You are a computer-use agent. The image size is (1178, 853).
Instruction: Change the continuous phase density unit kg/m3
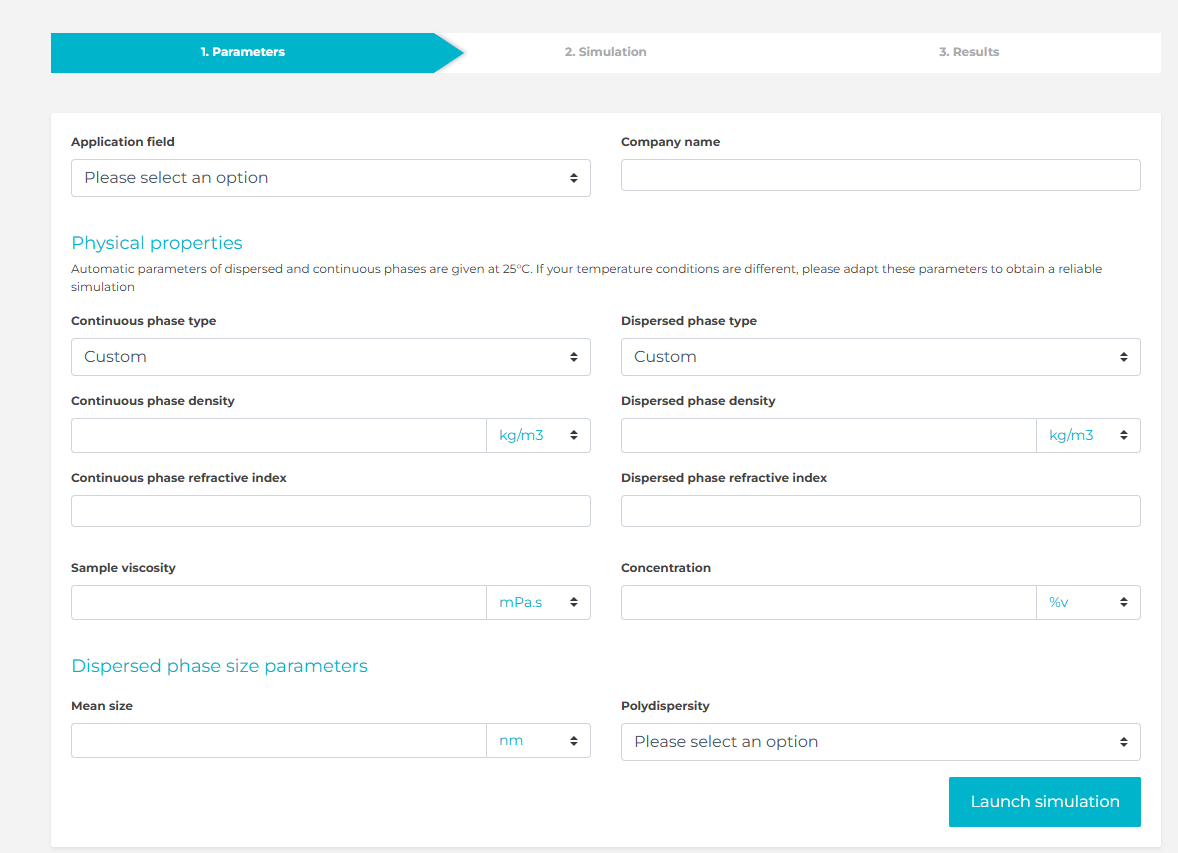(538, 436)
